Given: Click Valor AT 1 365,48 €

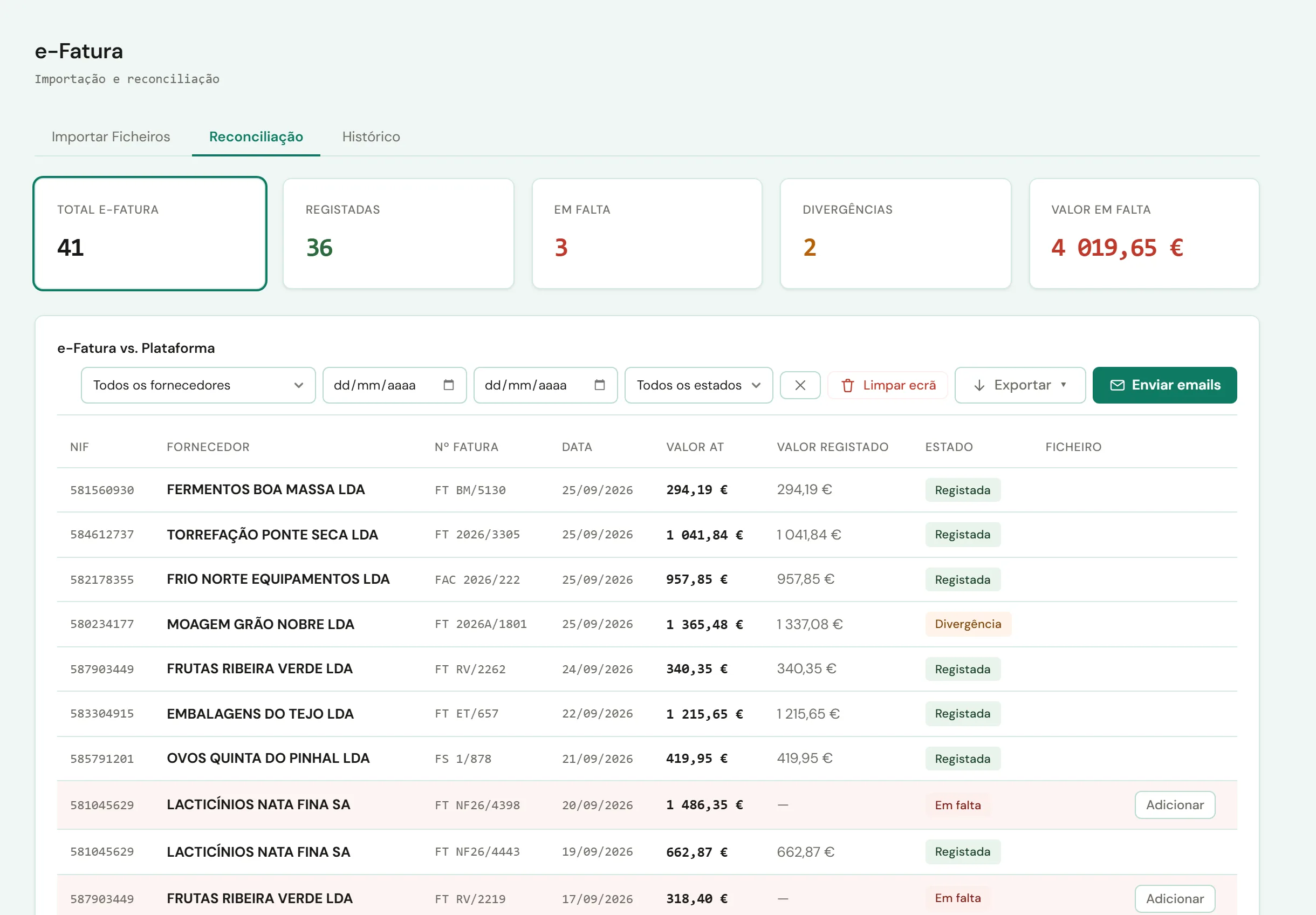Looking at the screenshot, I should click(x=704, y=624).
